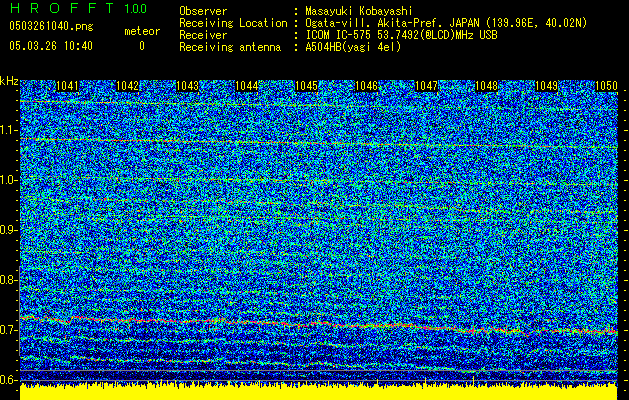Click the Observer field label
629x400 pixels.
click(203, 11)
